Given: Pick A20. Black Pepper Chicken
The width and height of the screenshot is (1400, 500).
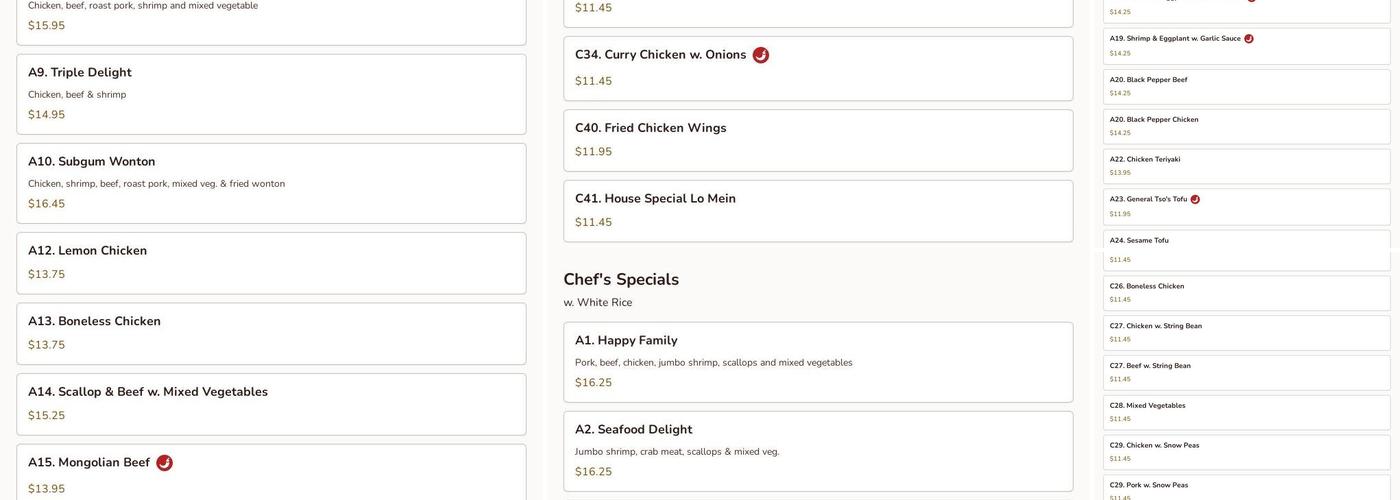Looking at the screenshot, I should (1246, 126).
